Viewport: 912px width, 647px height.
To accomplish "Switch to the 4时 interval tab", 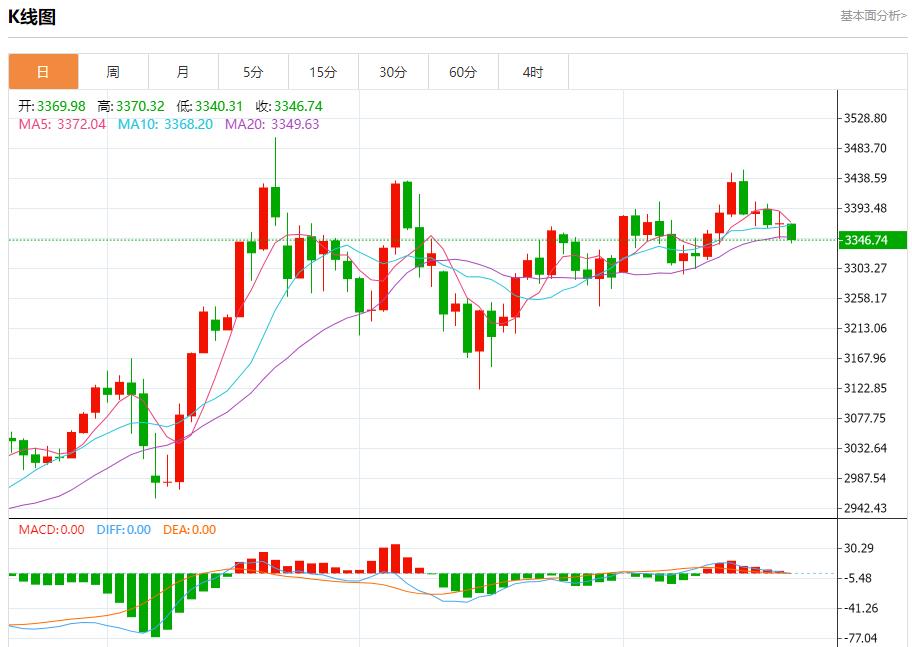I will point(533,72).
